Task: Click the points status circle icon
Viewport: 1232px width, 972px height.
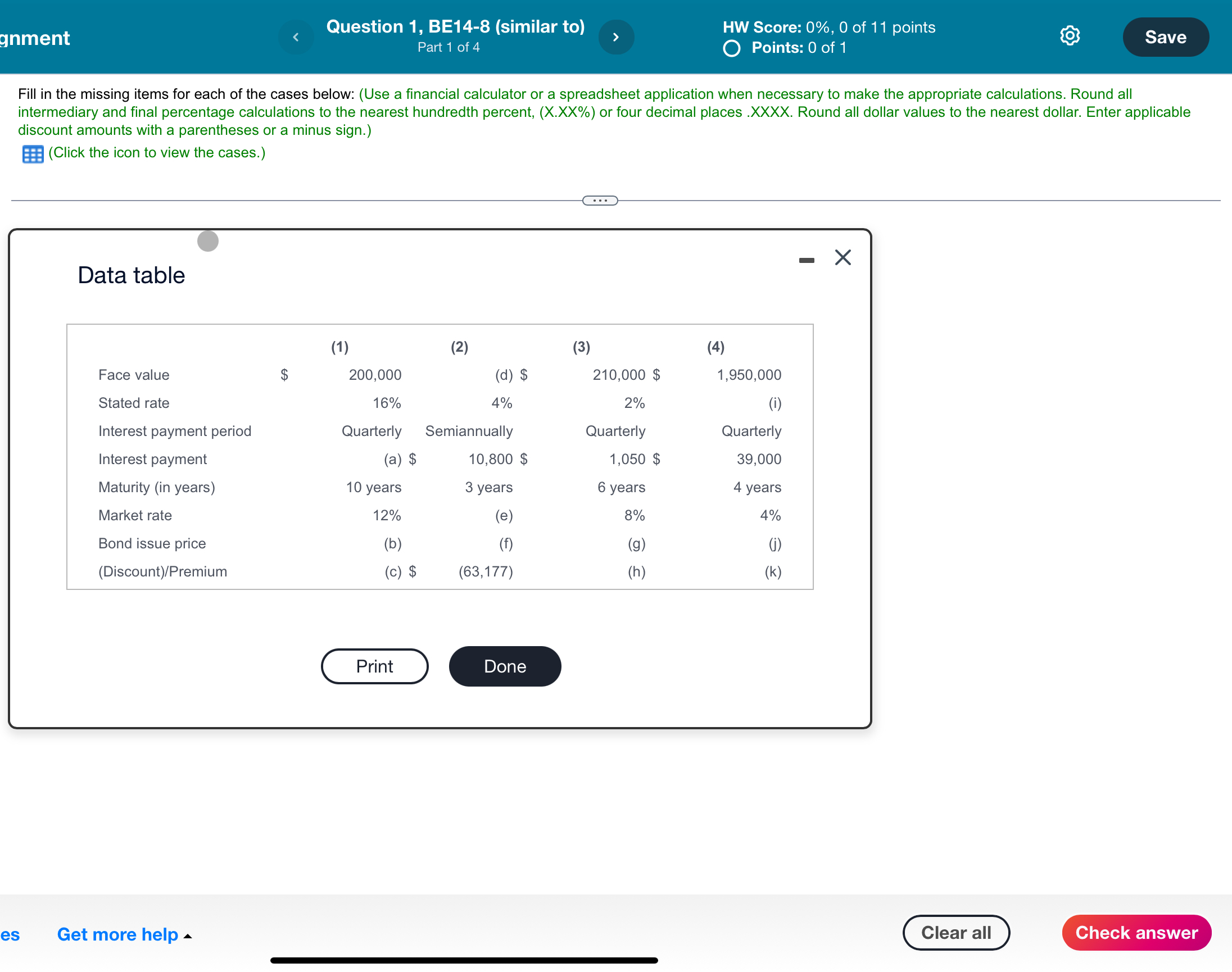Action: pos(732,48)
